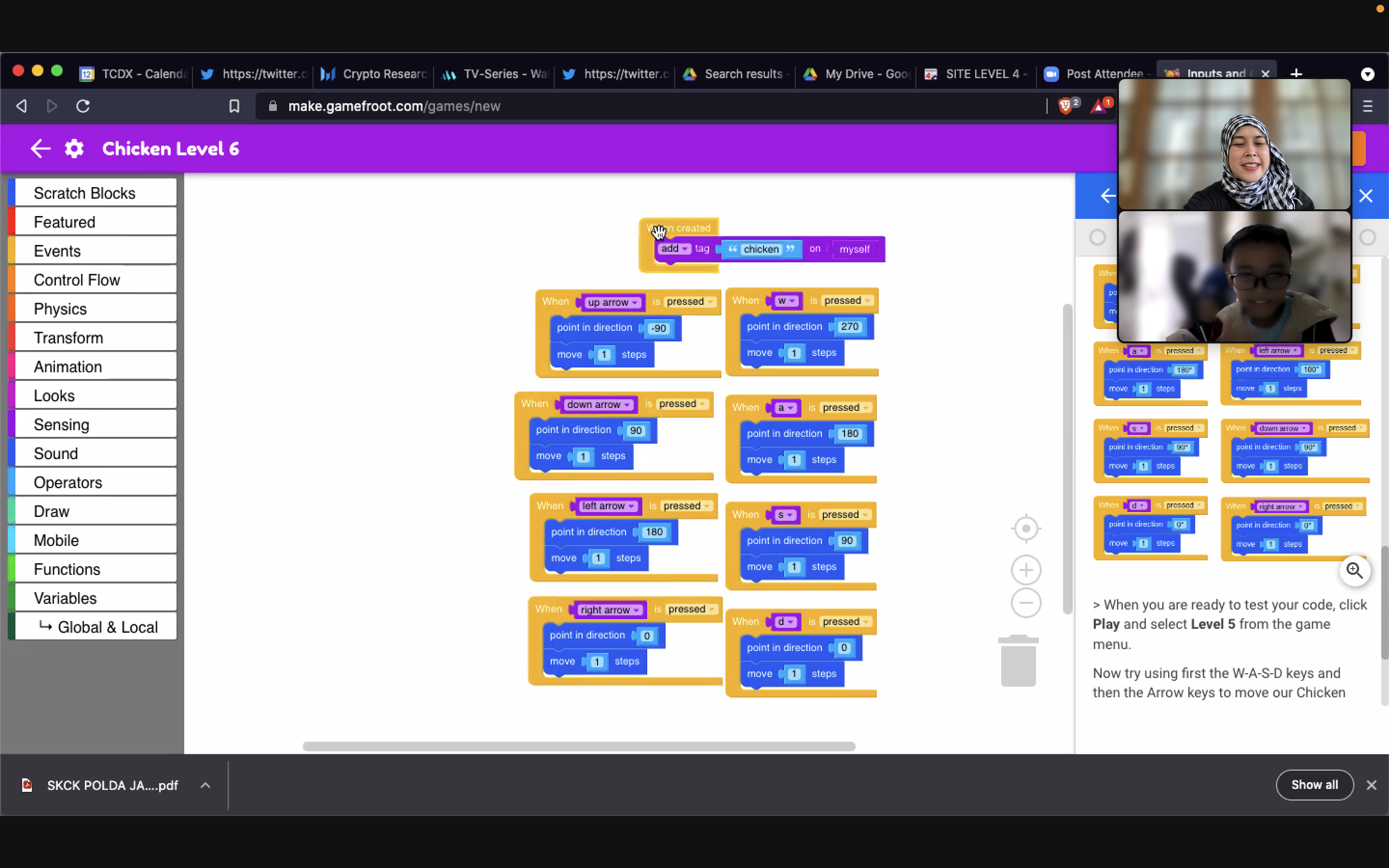Click the lock icon in address bar
Image resolution: width=1389 pixels, height=868 pixels.
coord(272,106)
